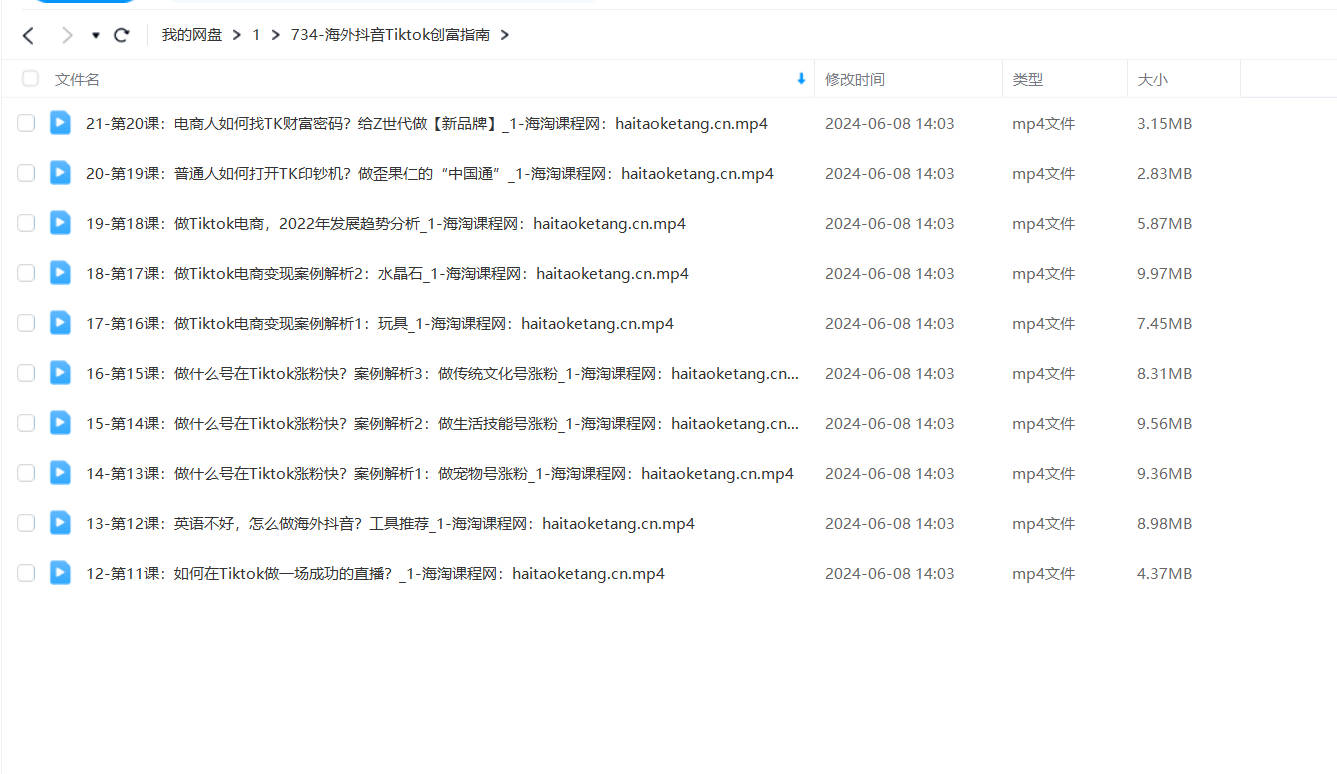The height and width of the screenshot is (774, 1337).
Task: Select file name 17-第16课 案例解析1：玩具
Action: [380, 324]
